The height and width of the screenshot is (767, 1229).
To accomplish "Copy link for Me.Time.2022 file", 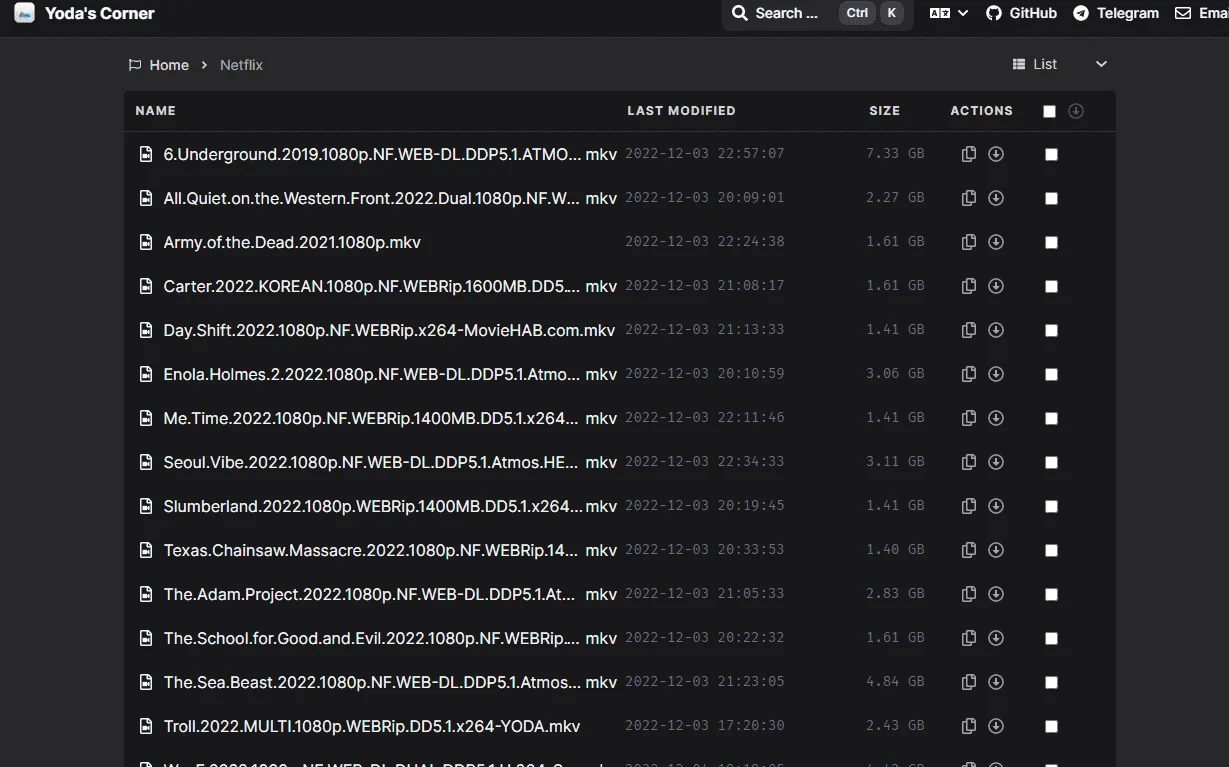I will pos(968,418).
